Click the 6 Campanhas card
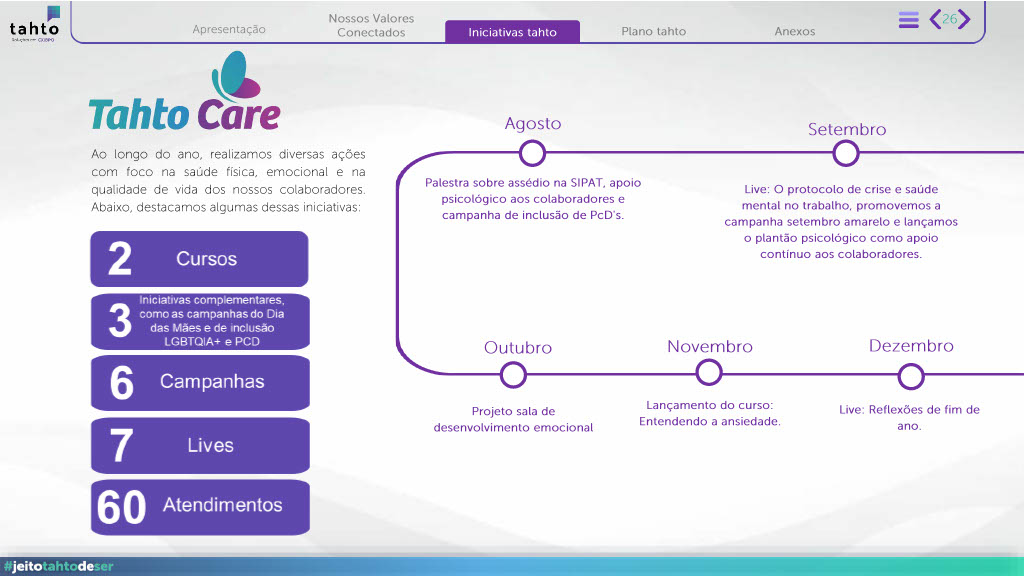The height and width of the screenshot is (576, 1024). pos(200,383)
